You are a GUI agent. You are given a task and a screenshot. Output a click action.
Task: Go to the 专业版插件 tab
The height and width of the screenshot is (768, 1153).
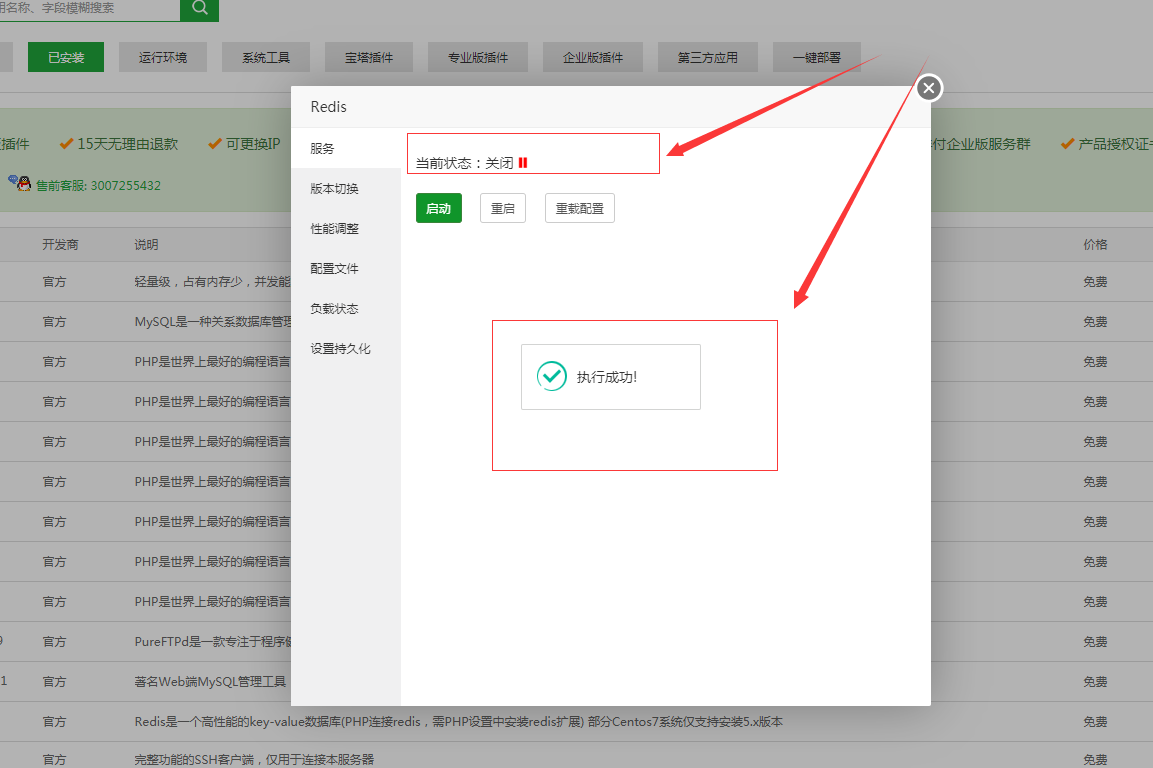(x=478, y=57)
